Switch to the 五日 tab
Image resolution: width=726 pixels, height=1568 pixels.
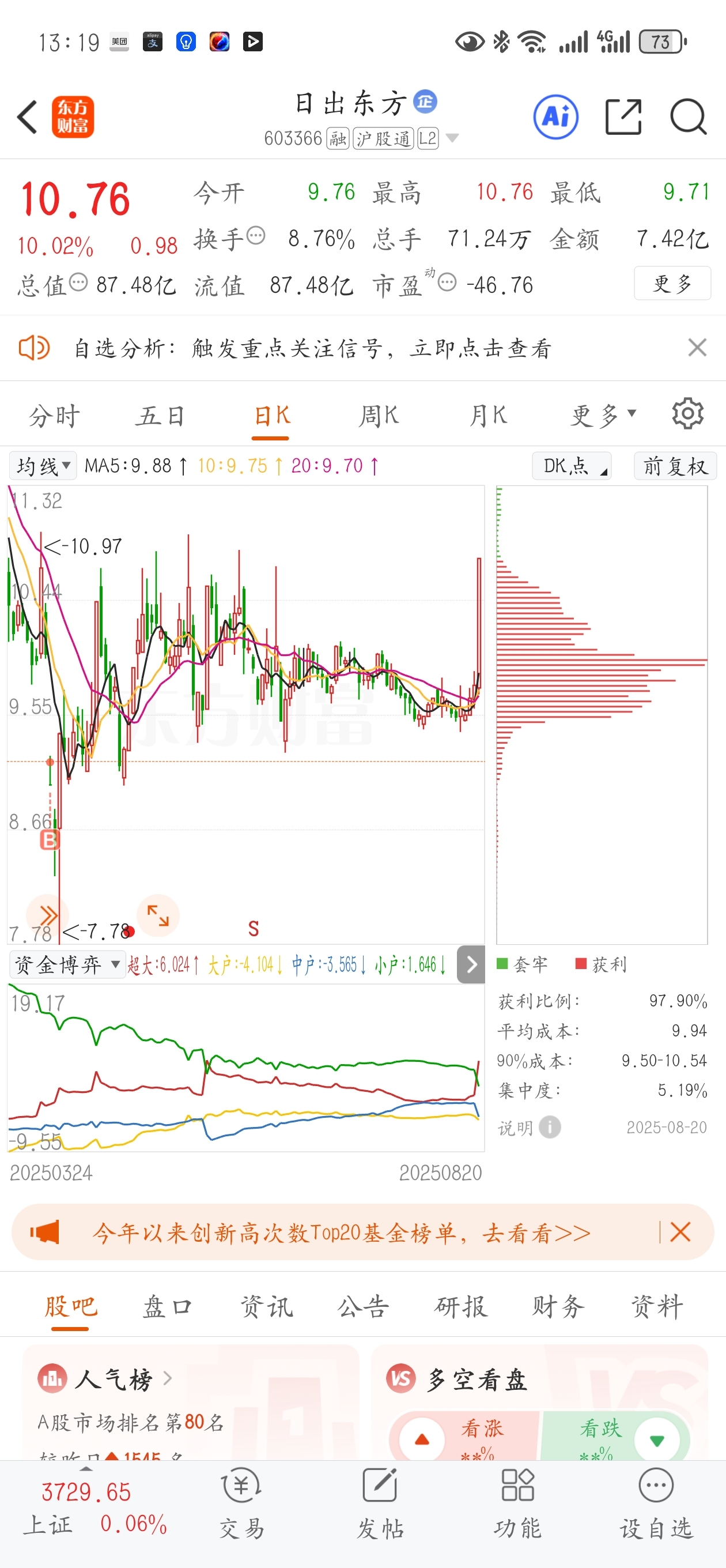coord(161,416)
